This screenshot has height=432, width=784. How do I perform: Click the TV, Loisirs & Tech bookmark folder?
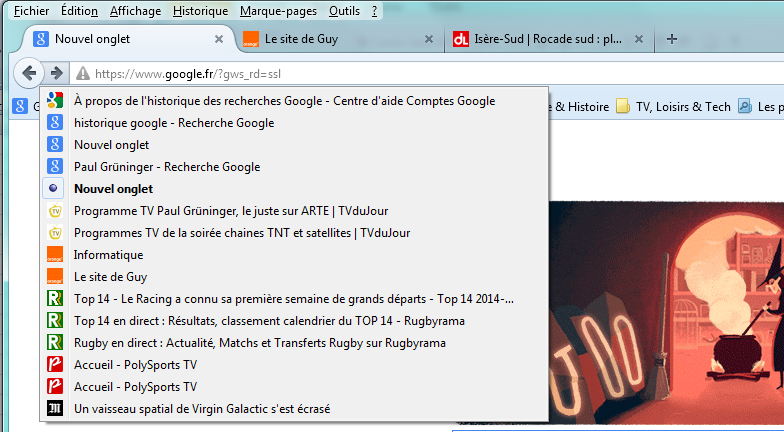point(673,106)
